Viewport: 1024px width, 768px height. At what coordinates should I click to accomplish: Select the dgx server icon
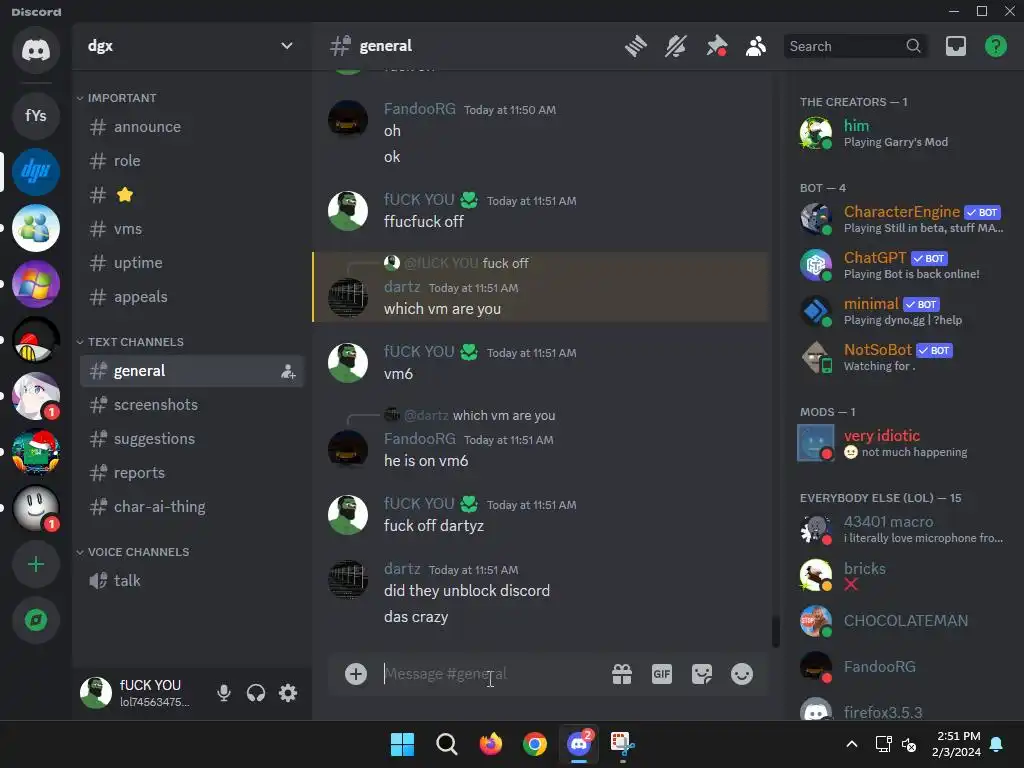point(36,172)
